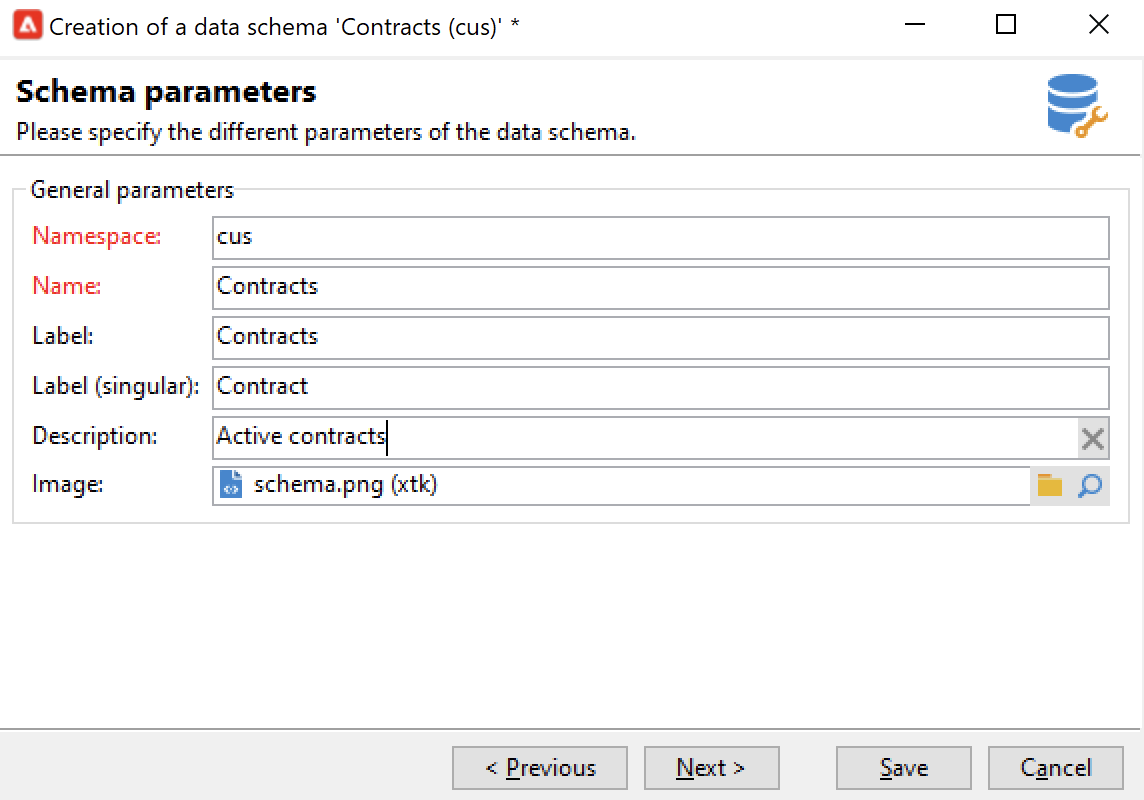Select the Label input field
The width and height of the screenshot is (1144, 800).
pyautogui.click(x=660, y=338)
